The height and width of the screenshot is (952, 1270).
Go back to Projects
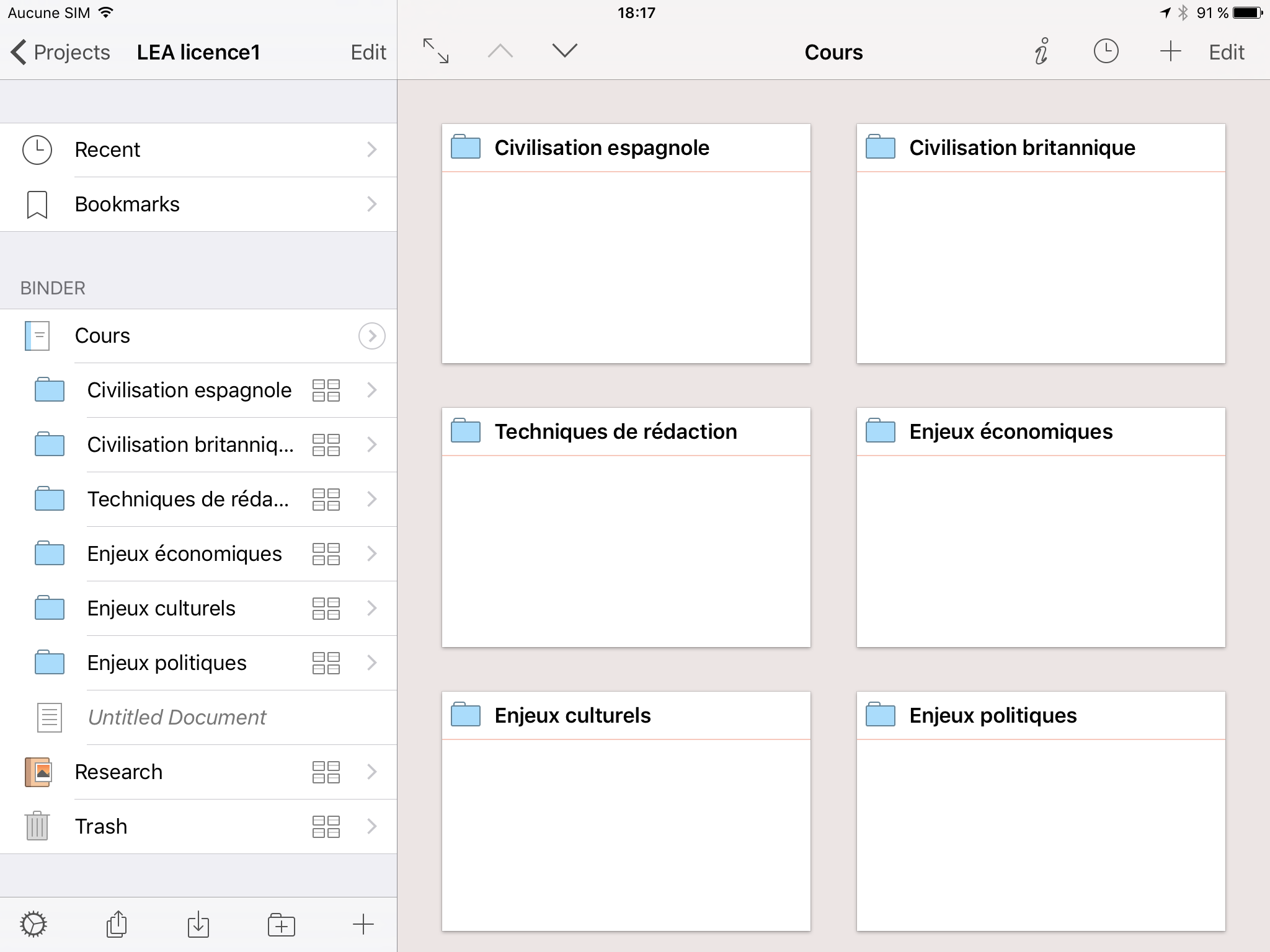[x=61, y=52]
